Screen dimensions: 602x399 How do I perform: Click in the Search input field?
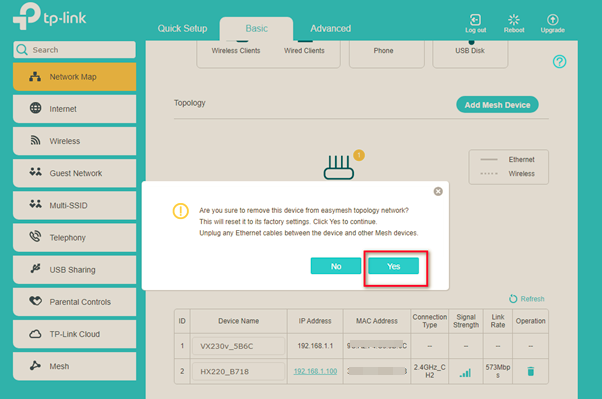[x=74, y=50]
